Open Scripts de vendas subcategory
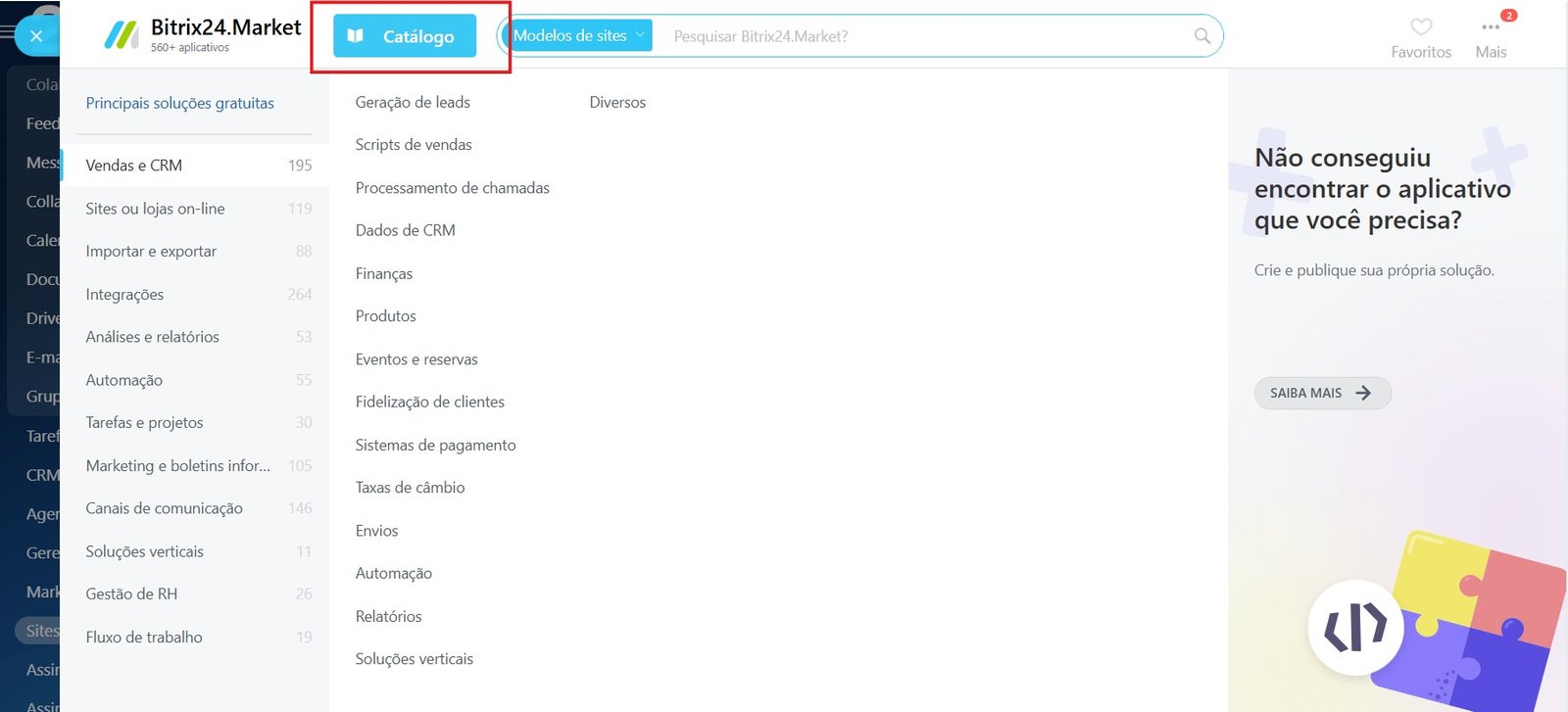The width and height of the screenshot is (1568, 712). coord(414,145)
